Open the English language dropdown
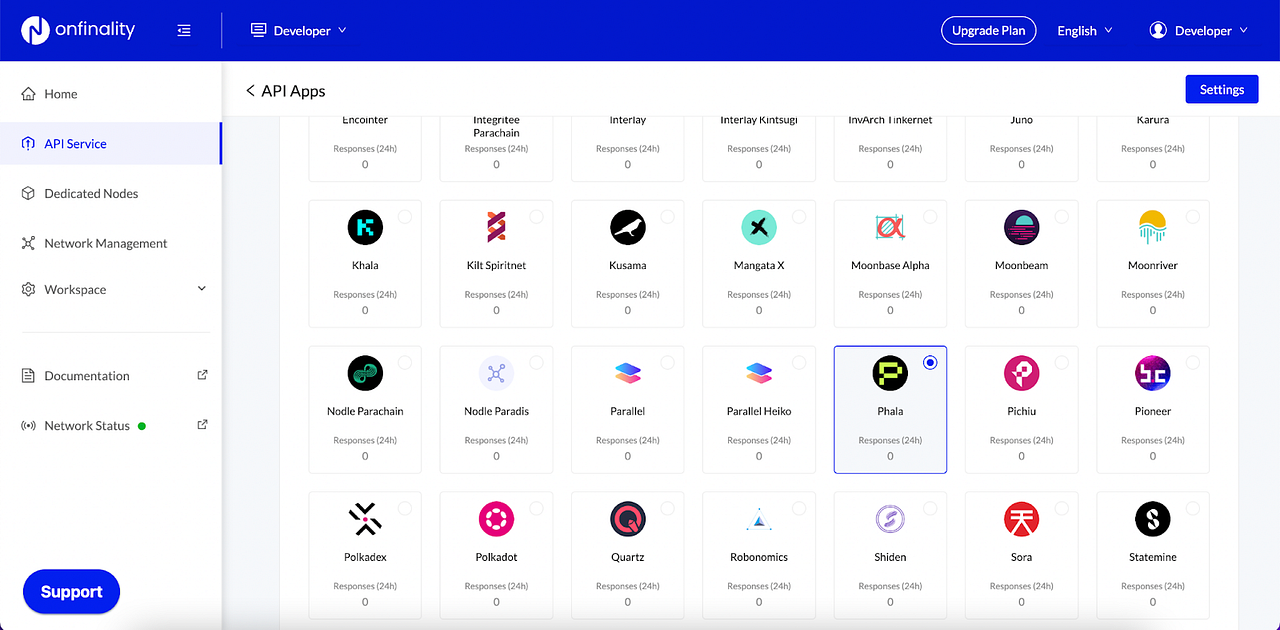1280x630 pixels. pyautogui.click(x=1085, y=31)
